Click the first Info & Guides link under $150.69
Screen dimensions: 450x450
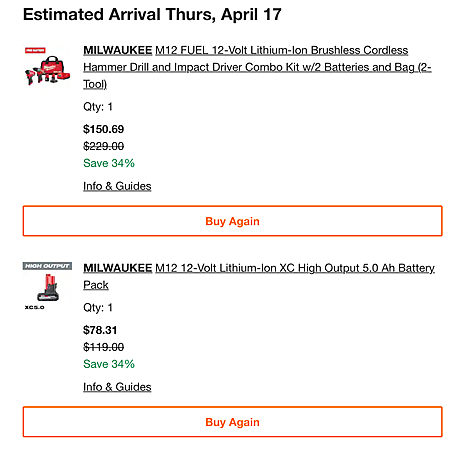pyautogui.click(x=117, y=186)
